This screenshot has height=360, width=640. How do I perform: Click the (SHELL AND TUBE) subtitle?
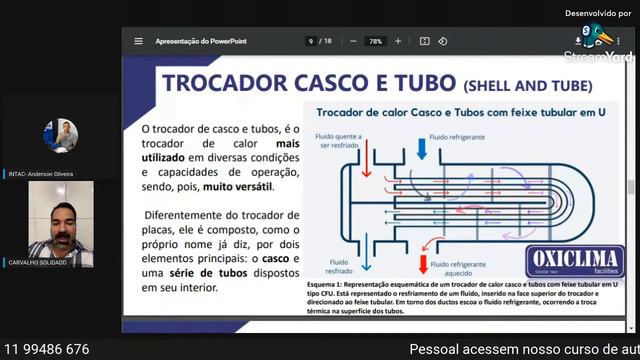coord(528,86)
